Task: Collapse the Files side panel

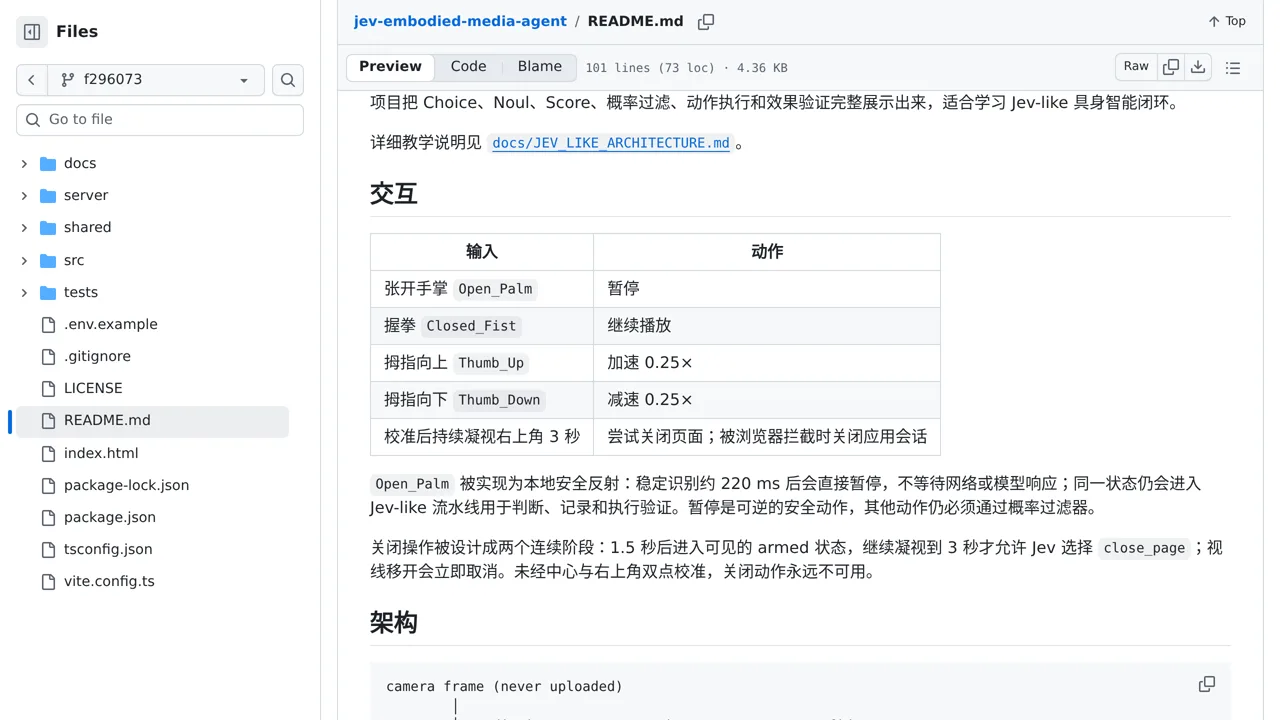Action: point(32,32)
